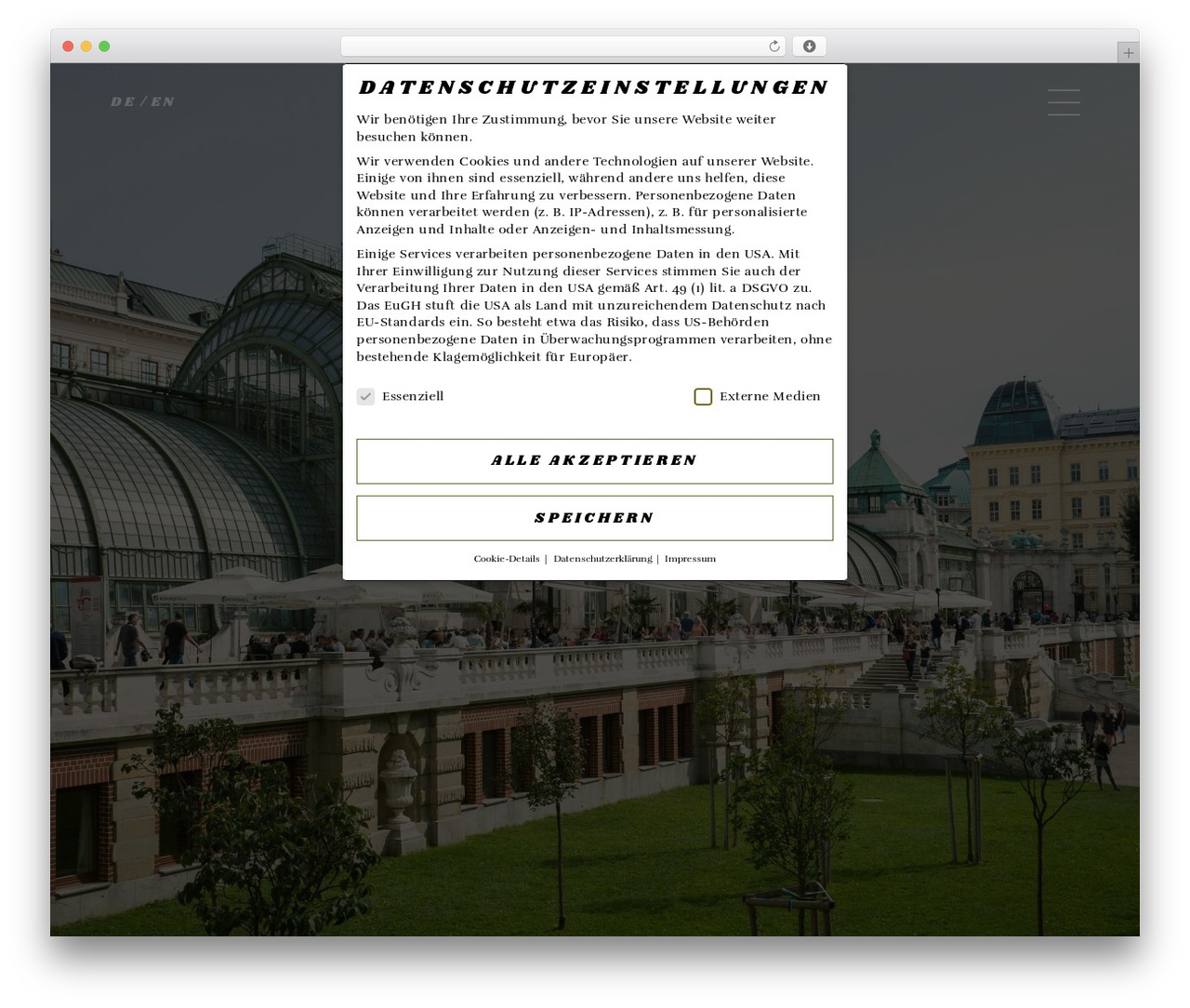This screenshot has width=1190, height=1008.
Task: Click the Datenschutzeinstellungen heading
Action: coord(593,87)
